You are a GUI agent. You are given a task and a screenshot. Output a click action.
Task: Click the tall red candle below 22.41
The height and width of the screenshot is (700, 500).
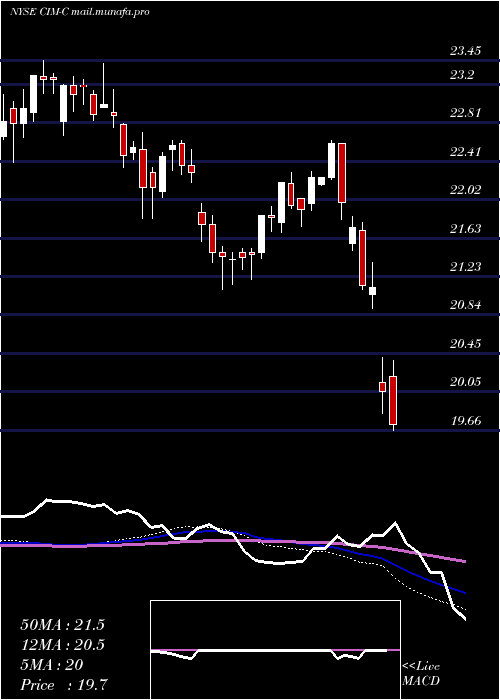(342, 173)
